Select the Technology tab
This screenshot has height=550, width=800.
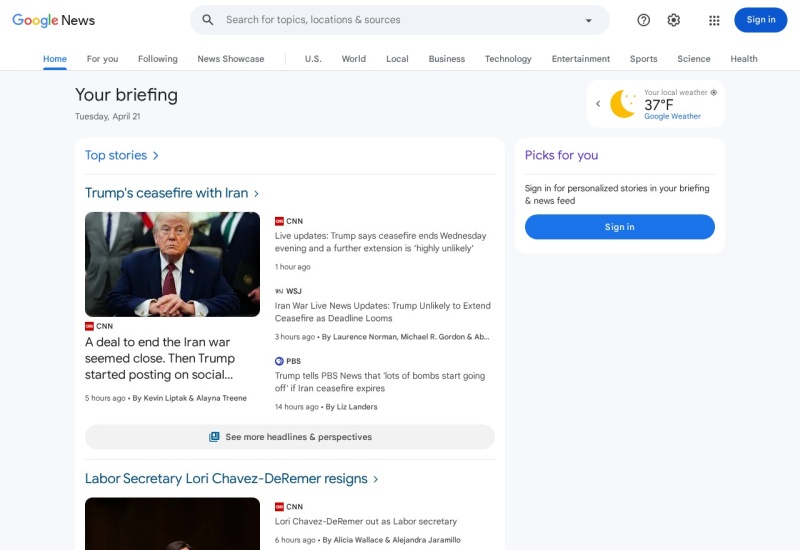pyautogui.click(x=508, y=59)
